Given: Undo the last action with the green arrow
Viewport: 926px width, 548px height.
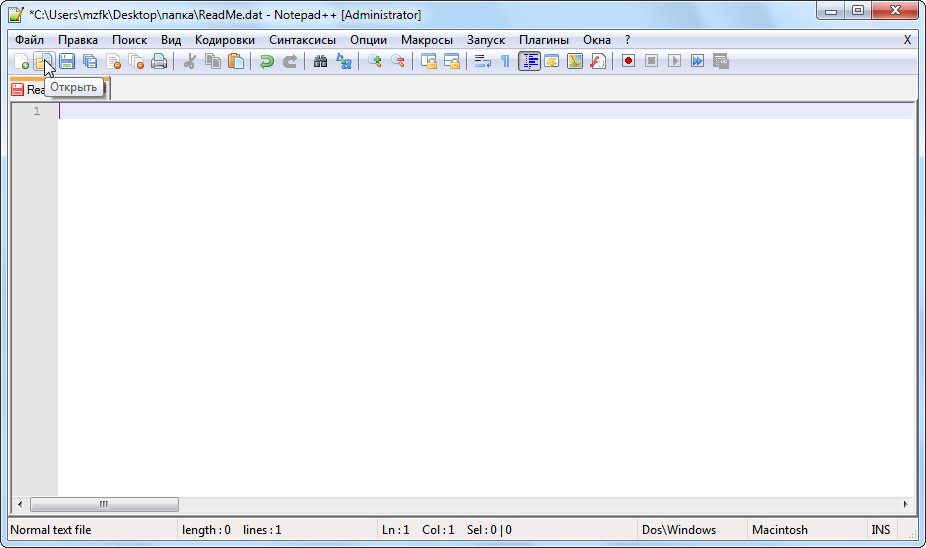Looking at the screenshot, I should click(266, 62).
